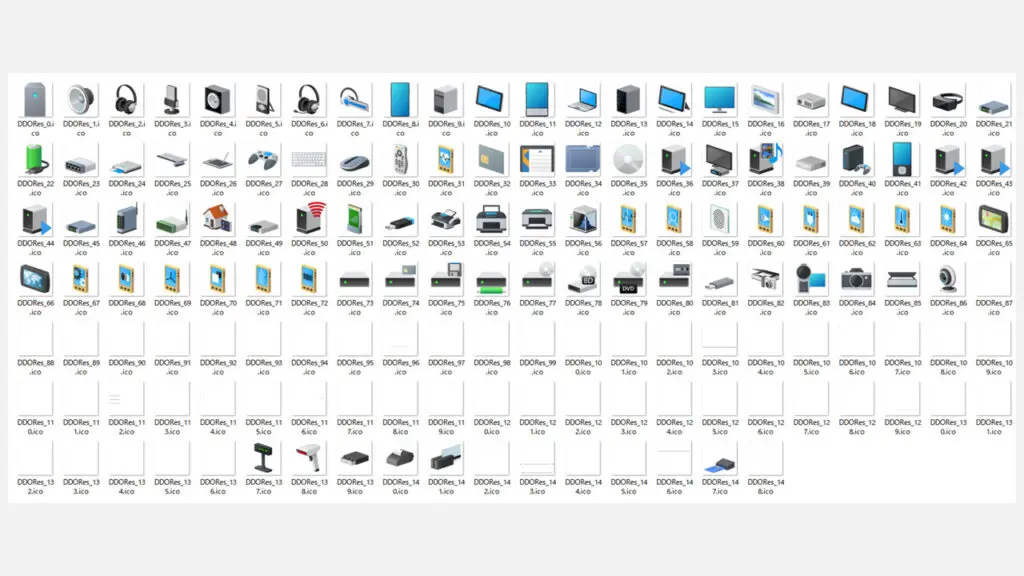Click the DDORes_28 keyboard icon
This screenshot has height=576, width=1024.
308,160
